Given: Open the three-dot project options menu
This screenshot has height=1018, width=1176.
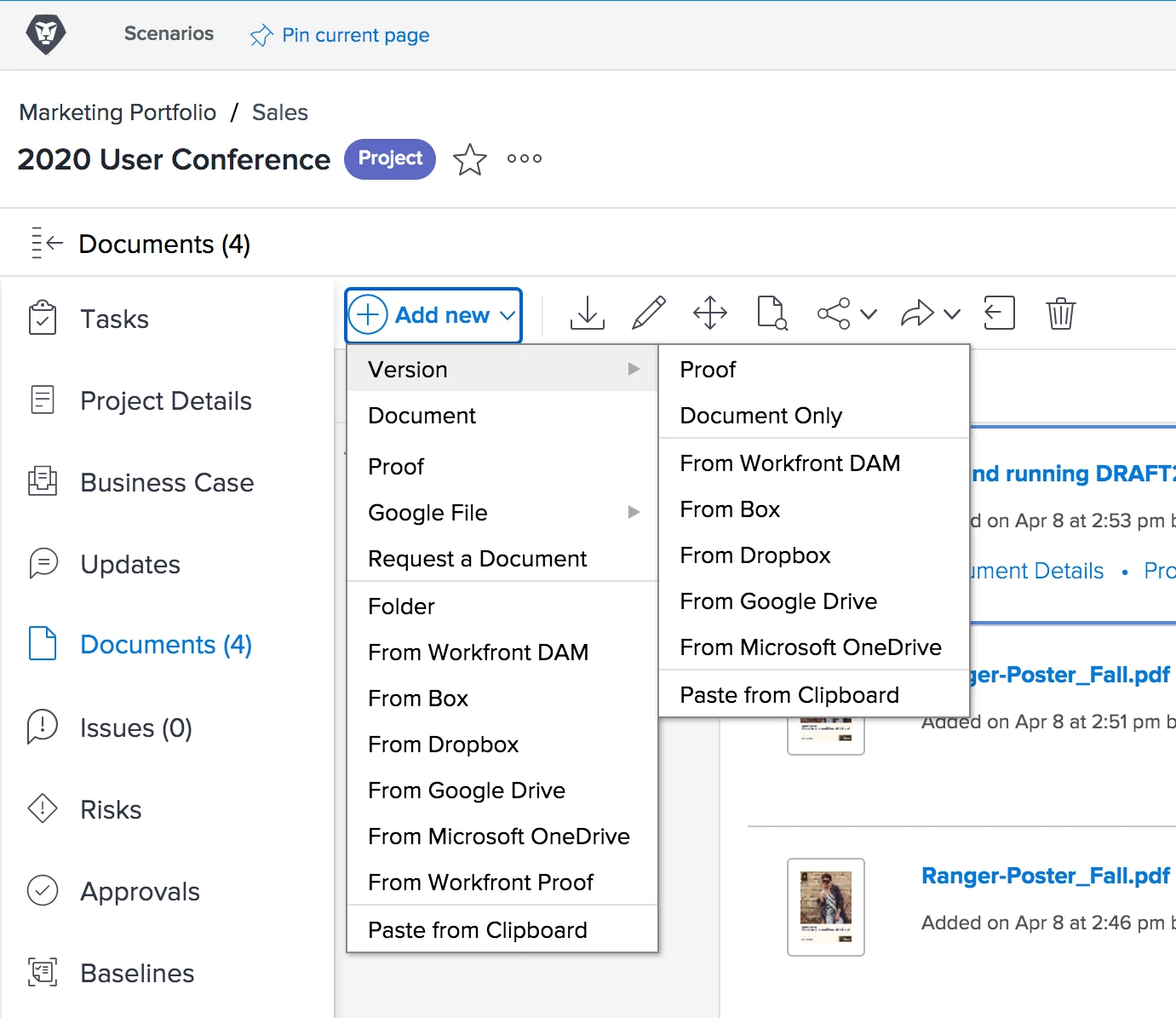Looking at the screenshot, I should [x=525, y=158].
